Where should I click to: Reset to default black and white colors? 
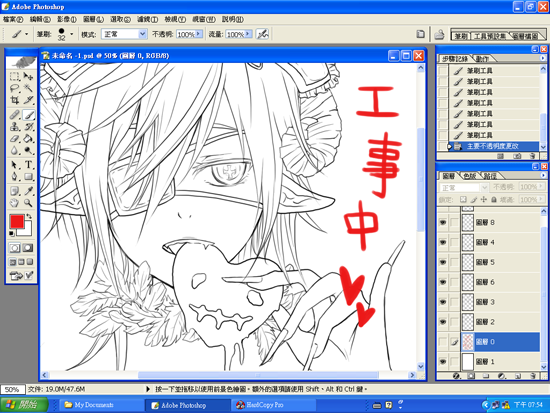[x=12, y=233]
